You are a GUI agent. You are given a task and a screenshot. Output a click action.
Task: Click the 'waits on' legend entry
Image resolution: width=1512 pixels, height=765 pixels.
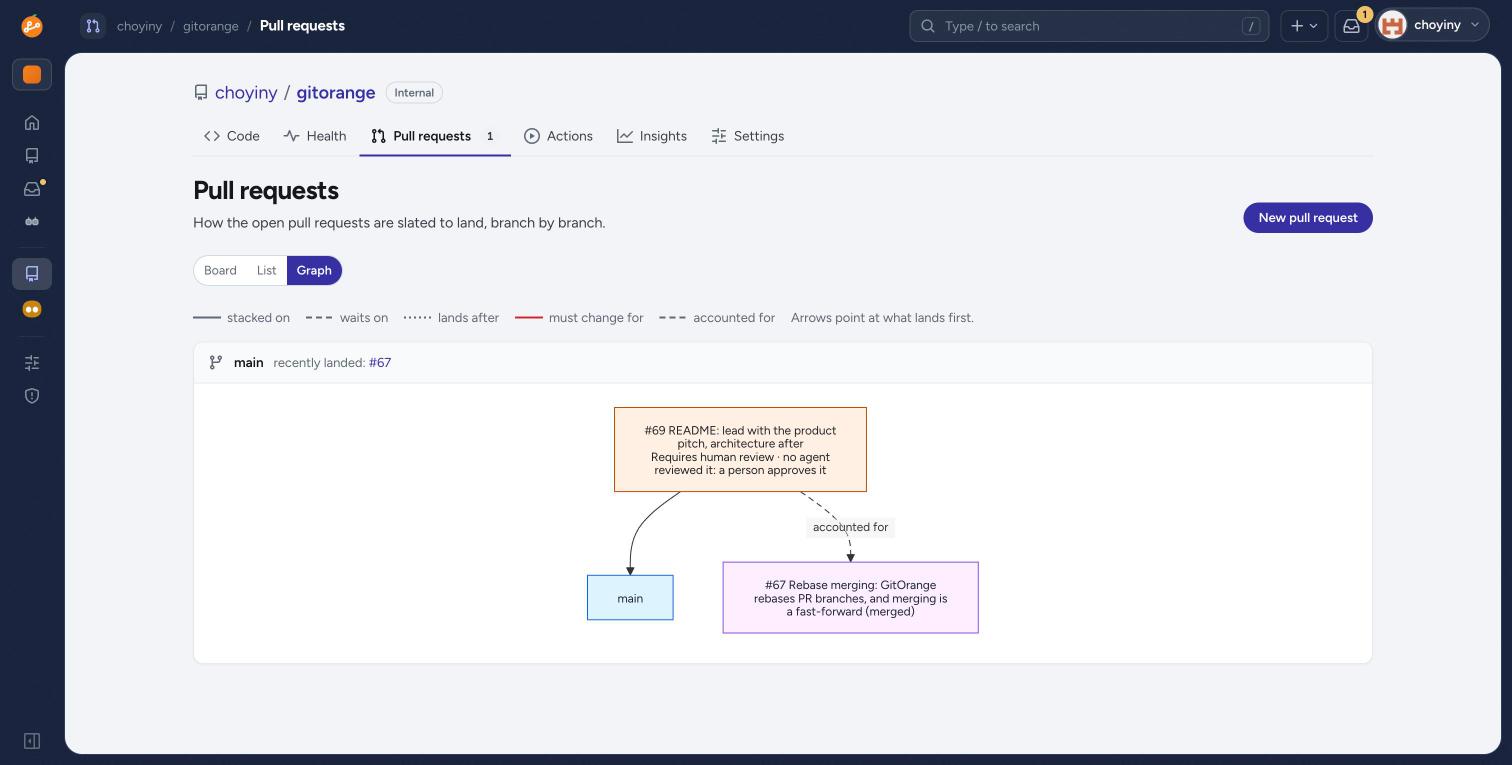[x=347, y=318]
